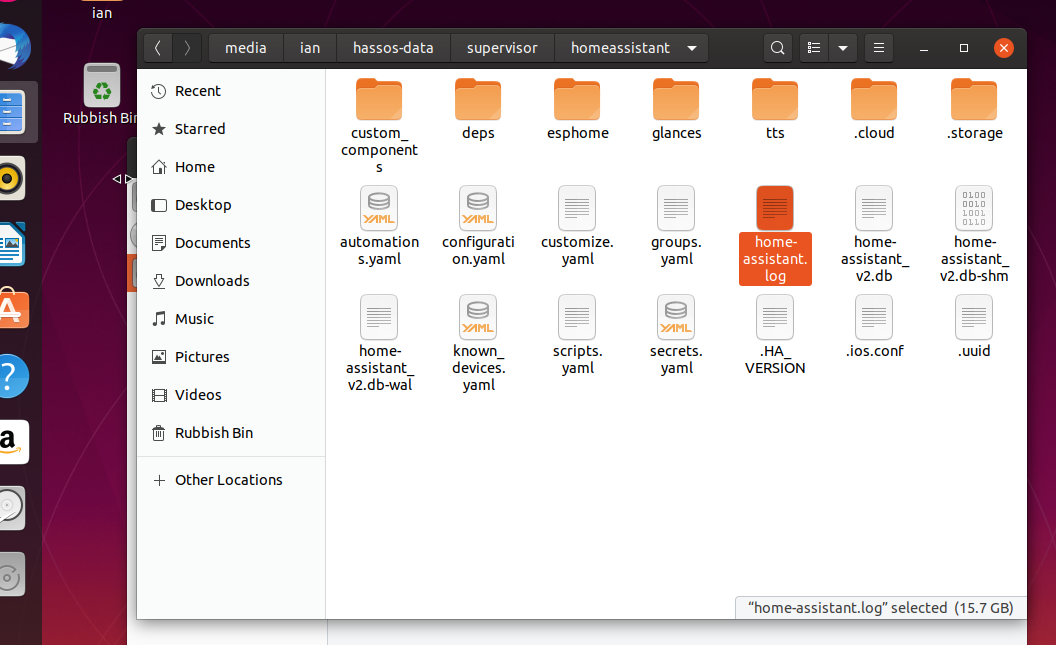Go back with the left arrow button

[158, 48]
